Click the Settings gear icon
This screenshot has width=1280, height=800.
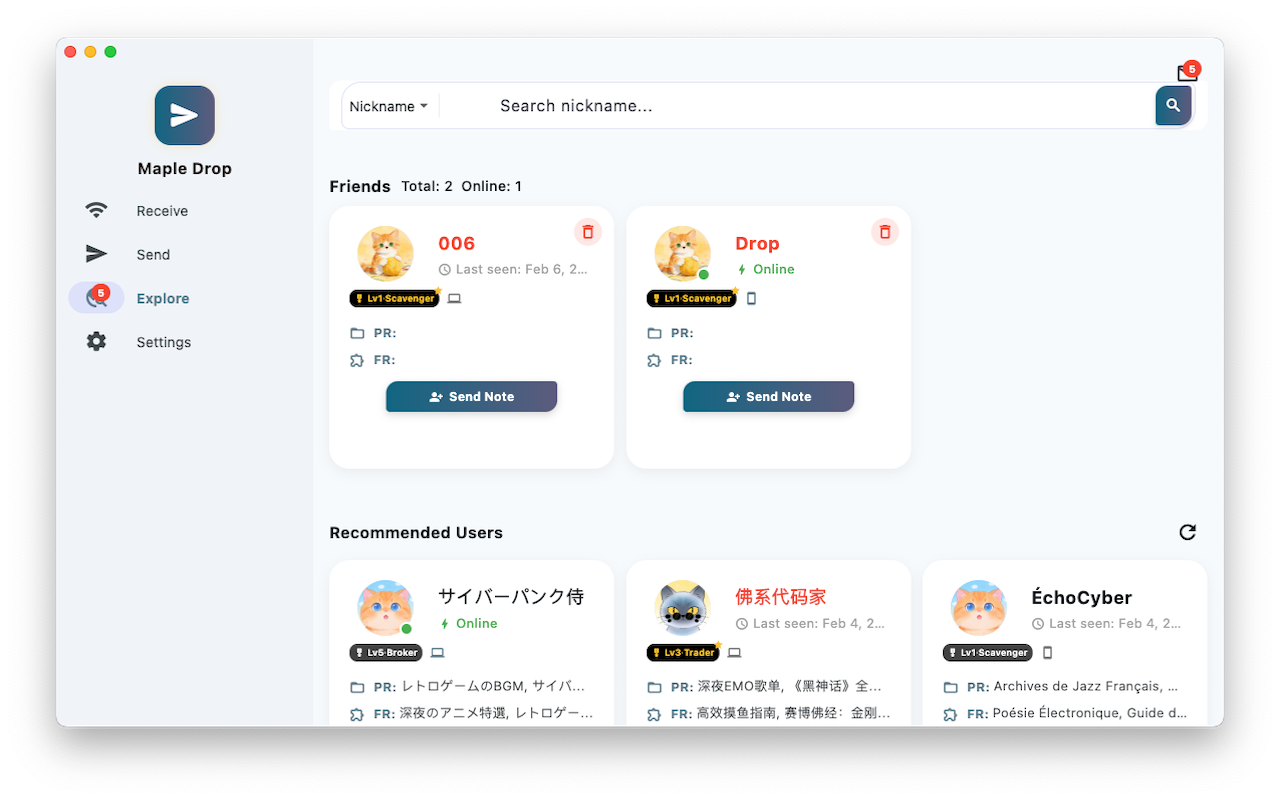click(x=96, y=342)
